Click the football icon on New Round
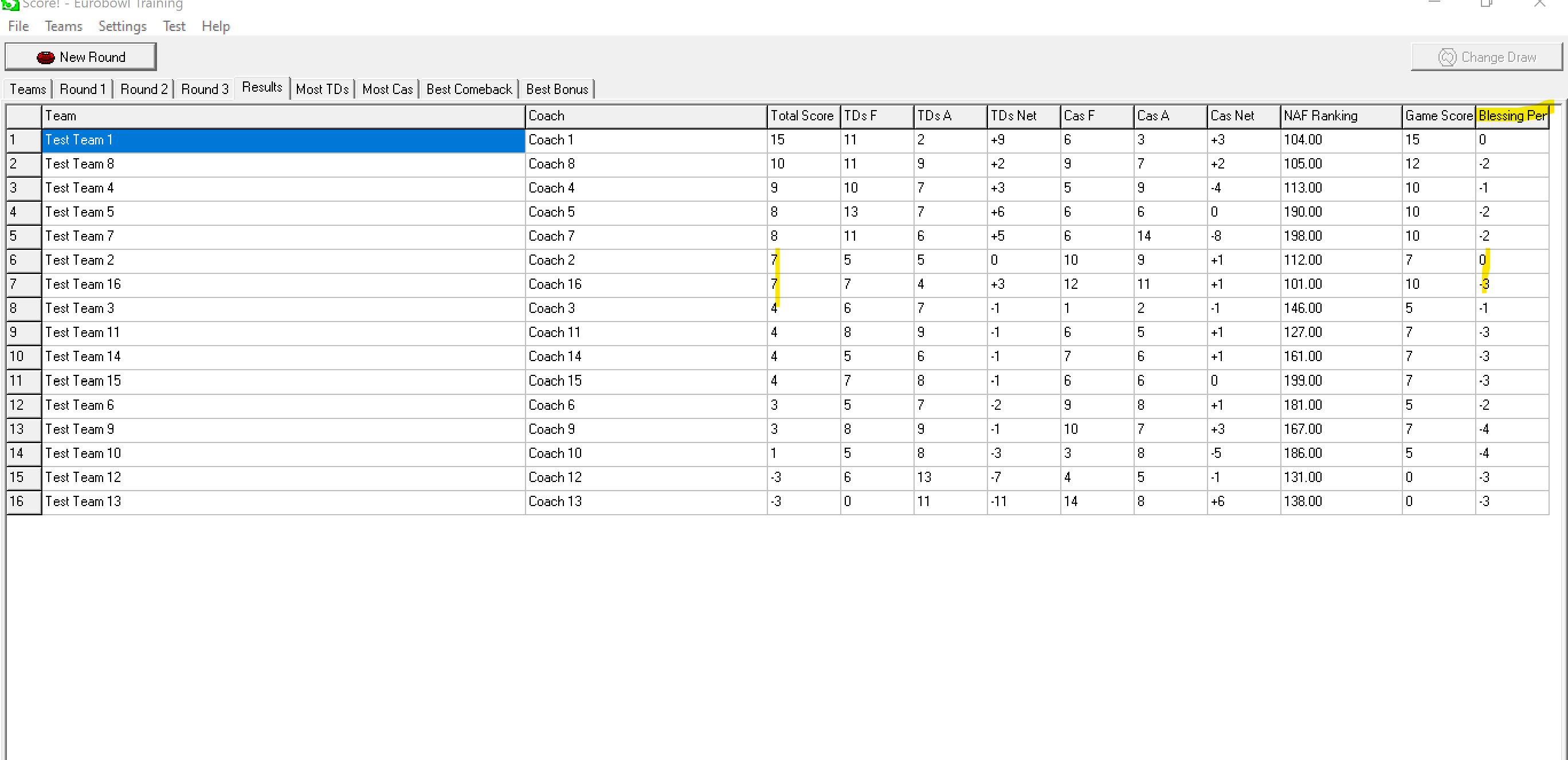1568x760 pixels. coord(45,57)
